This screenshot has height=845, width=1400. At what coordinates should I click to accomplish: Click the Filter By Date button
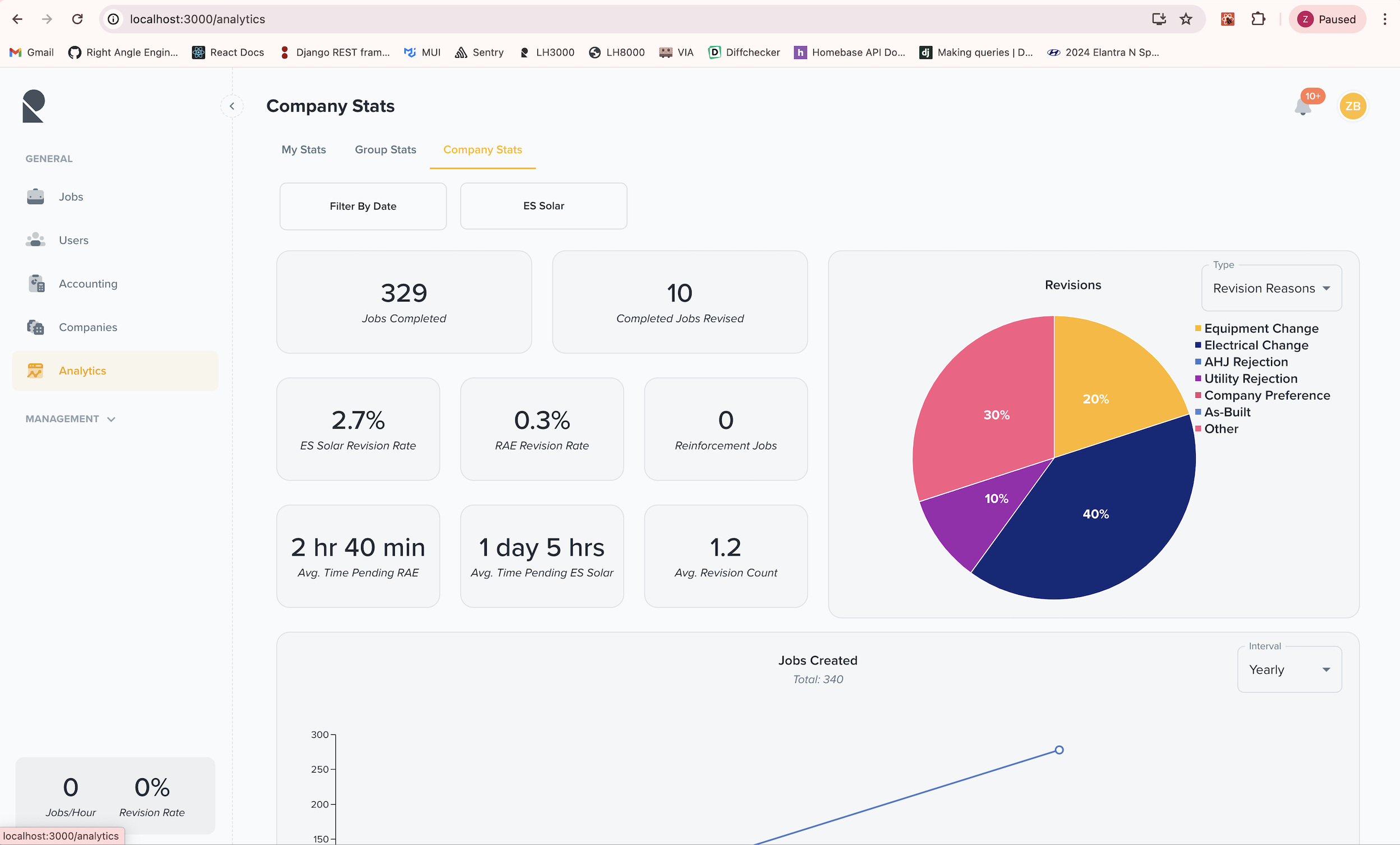point(362,206)
